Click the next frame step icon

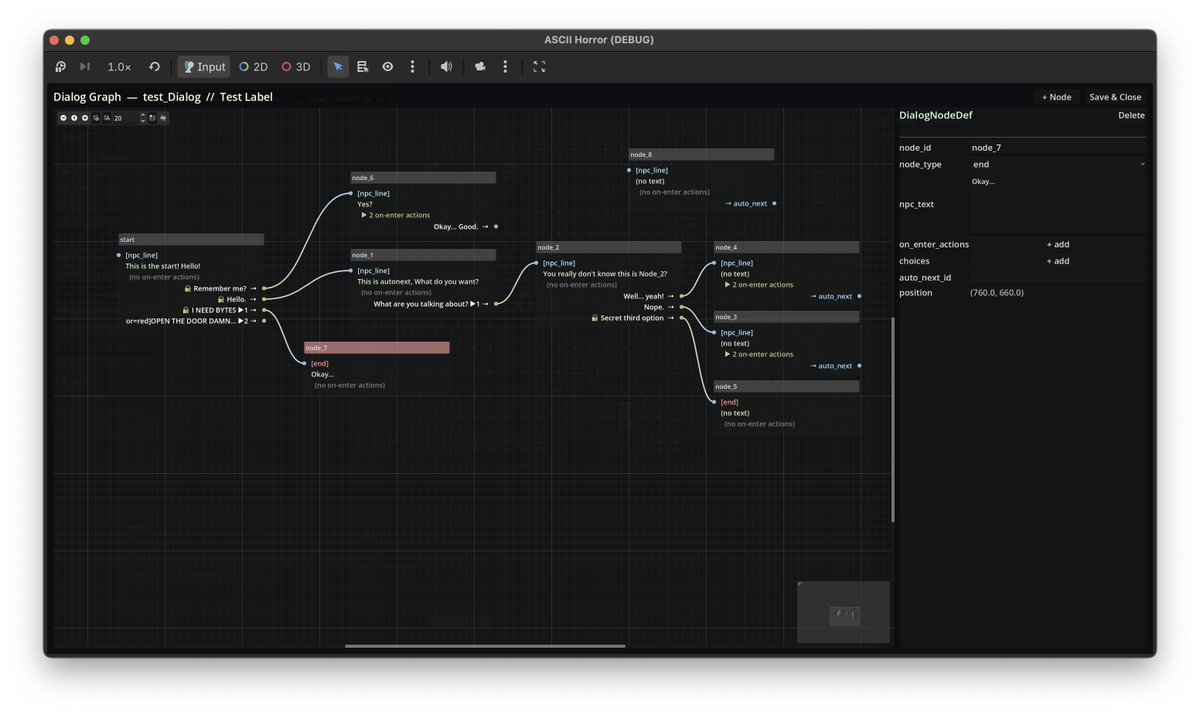(x=85, y=67)
